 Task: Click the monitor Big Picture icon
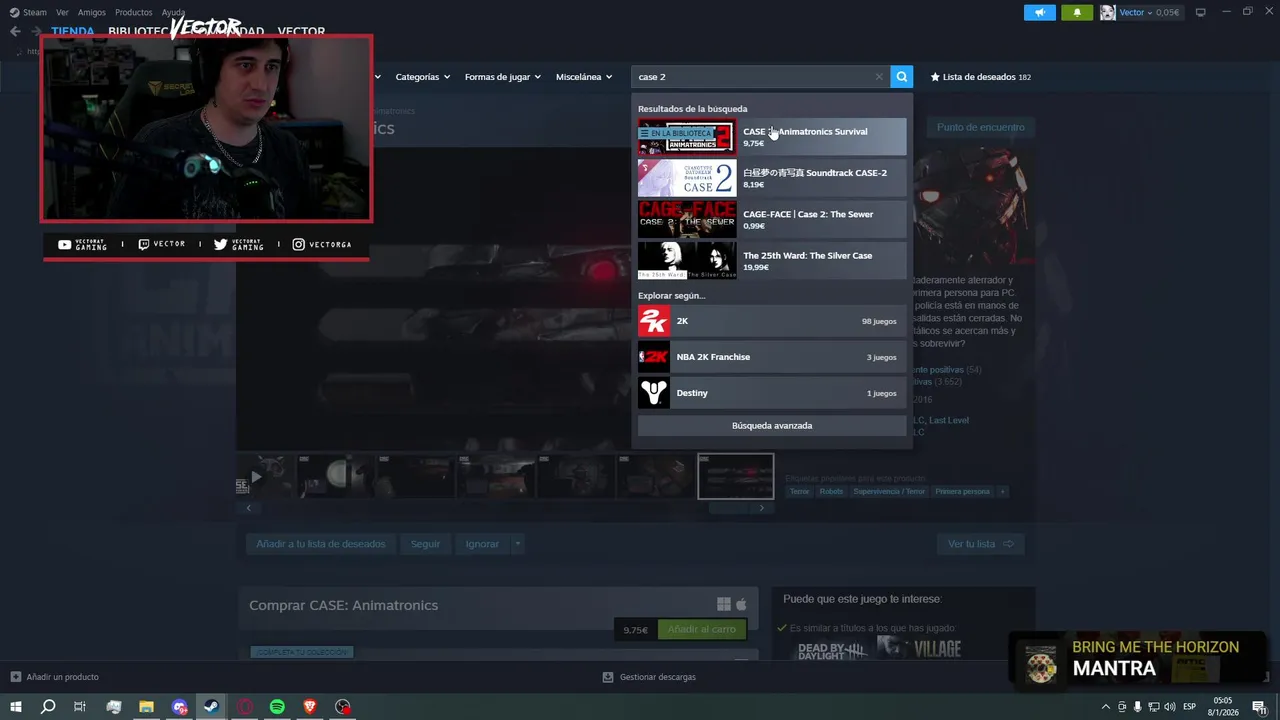point(1201,12)
